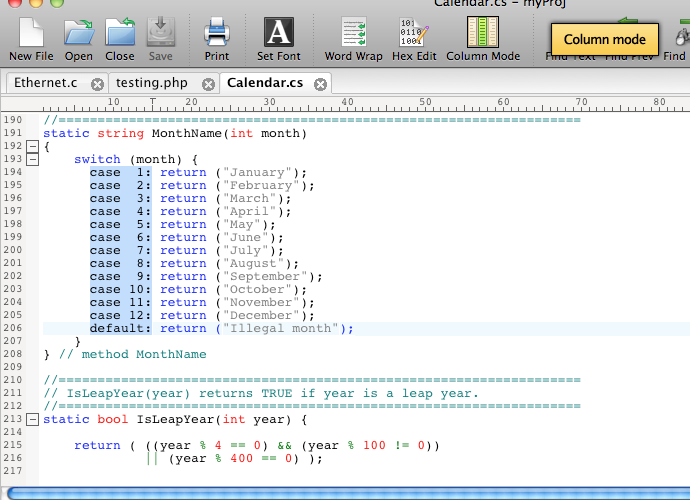Viewport: 690px width, 500px height.
Task: Collapse the IsLeapYear fold at line 213
Action: pyautogui.click(x=33, y=419)
